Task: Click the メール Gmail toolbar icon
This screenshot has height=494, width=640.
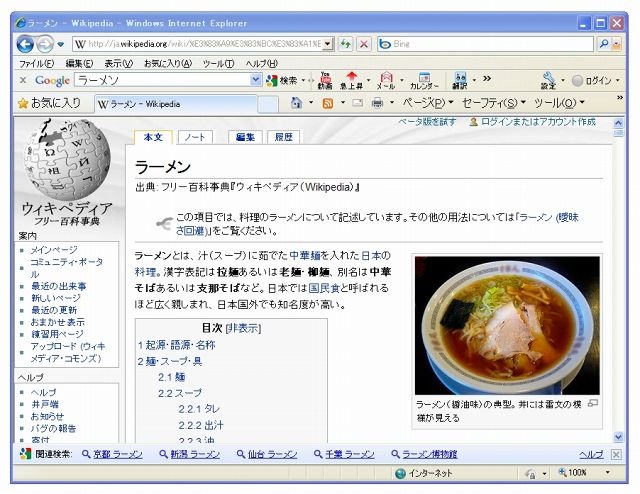Action: (x=386, y=80)
